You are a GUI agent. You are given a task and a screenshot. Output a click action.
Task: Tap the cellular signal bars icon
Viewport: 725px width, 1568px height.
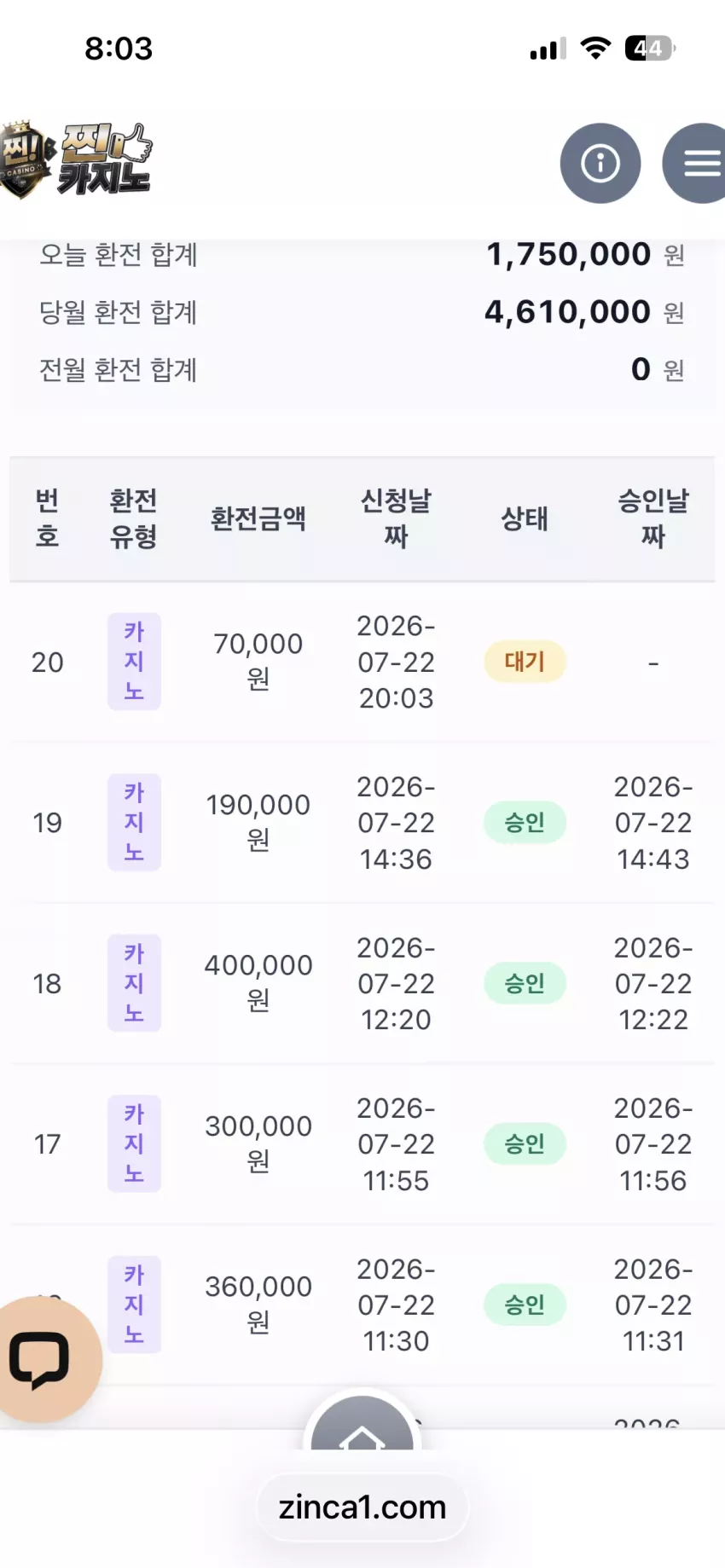[x=548, y=49]
